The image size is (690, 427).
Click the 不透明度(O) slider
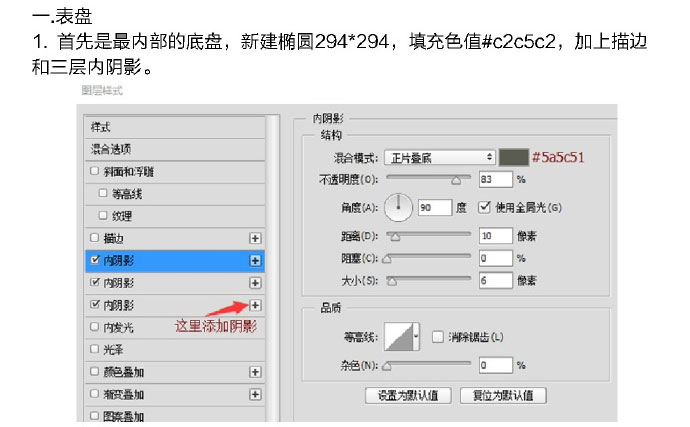[x=429, y=178]
